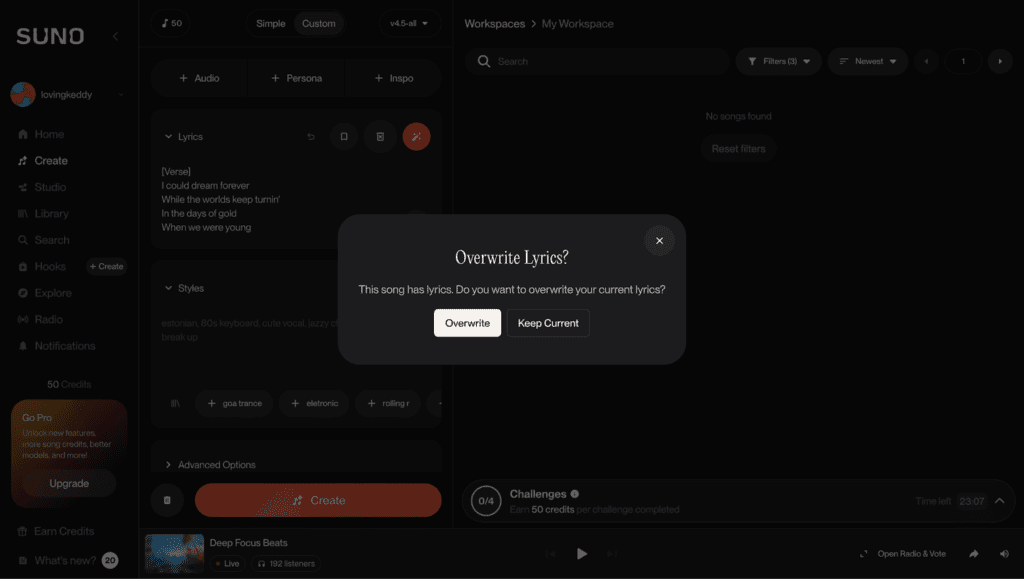
Task: Click the volume speaker icon in player
Action: (x=1004, y=554)
